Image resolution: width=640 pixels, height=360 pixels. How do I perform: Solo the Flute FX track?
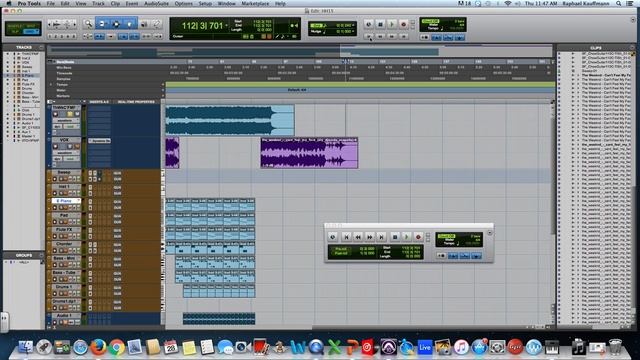[x=61, y=236]
